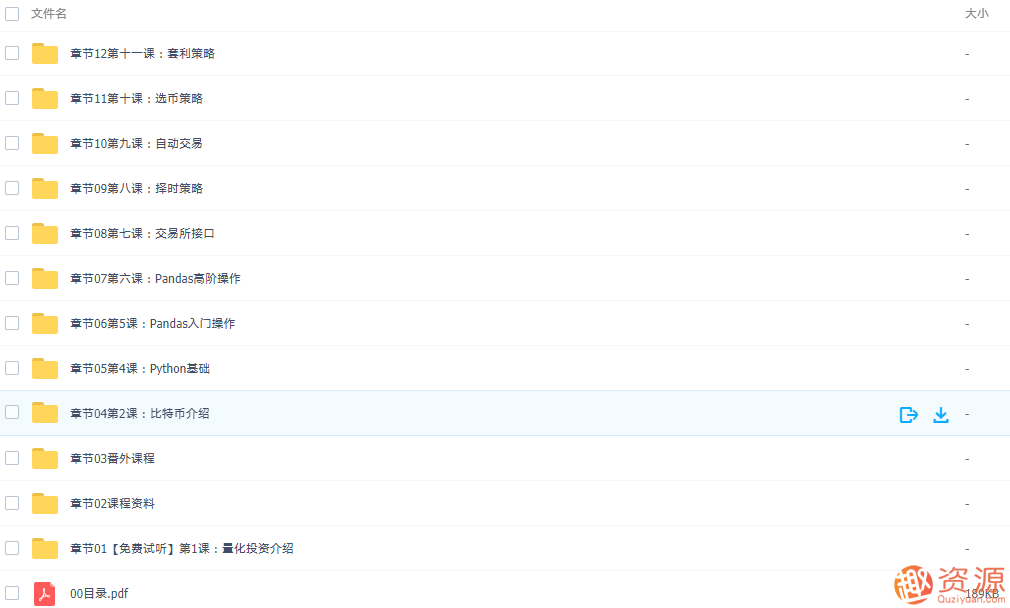
Task: Click share icon on 章节04 row
Action: click(x=908, y=415)
